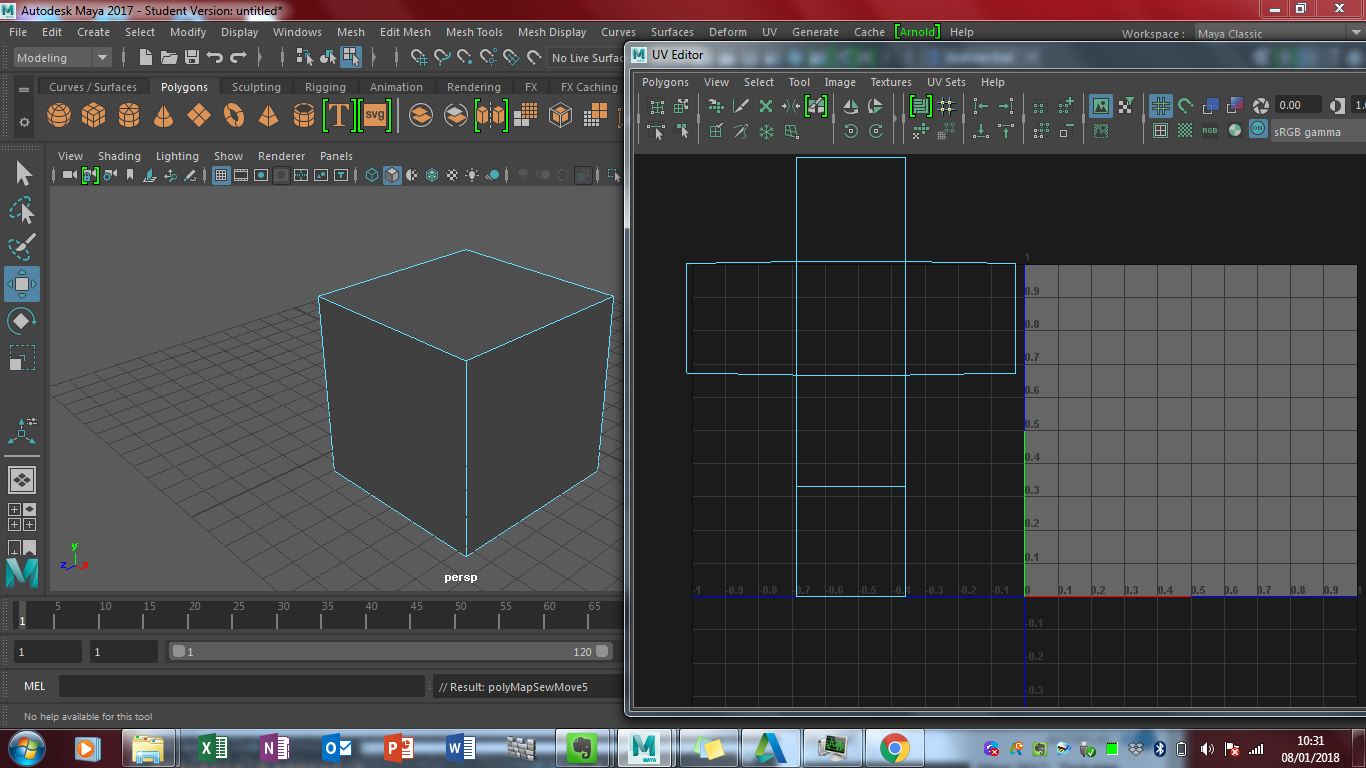The width and height of the screenshot is (1366, 768).
Task: Open Google Chrome from the taskbar
Action: coord(893,747)
